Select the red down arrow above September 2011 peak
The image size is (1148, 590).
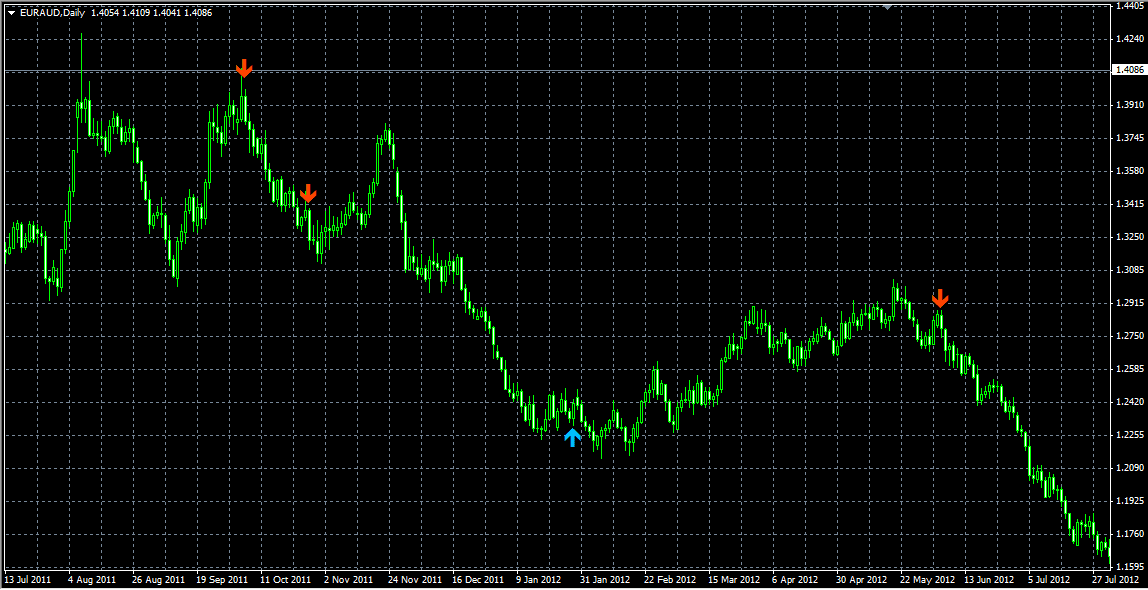[244, 69]
